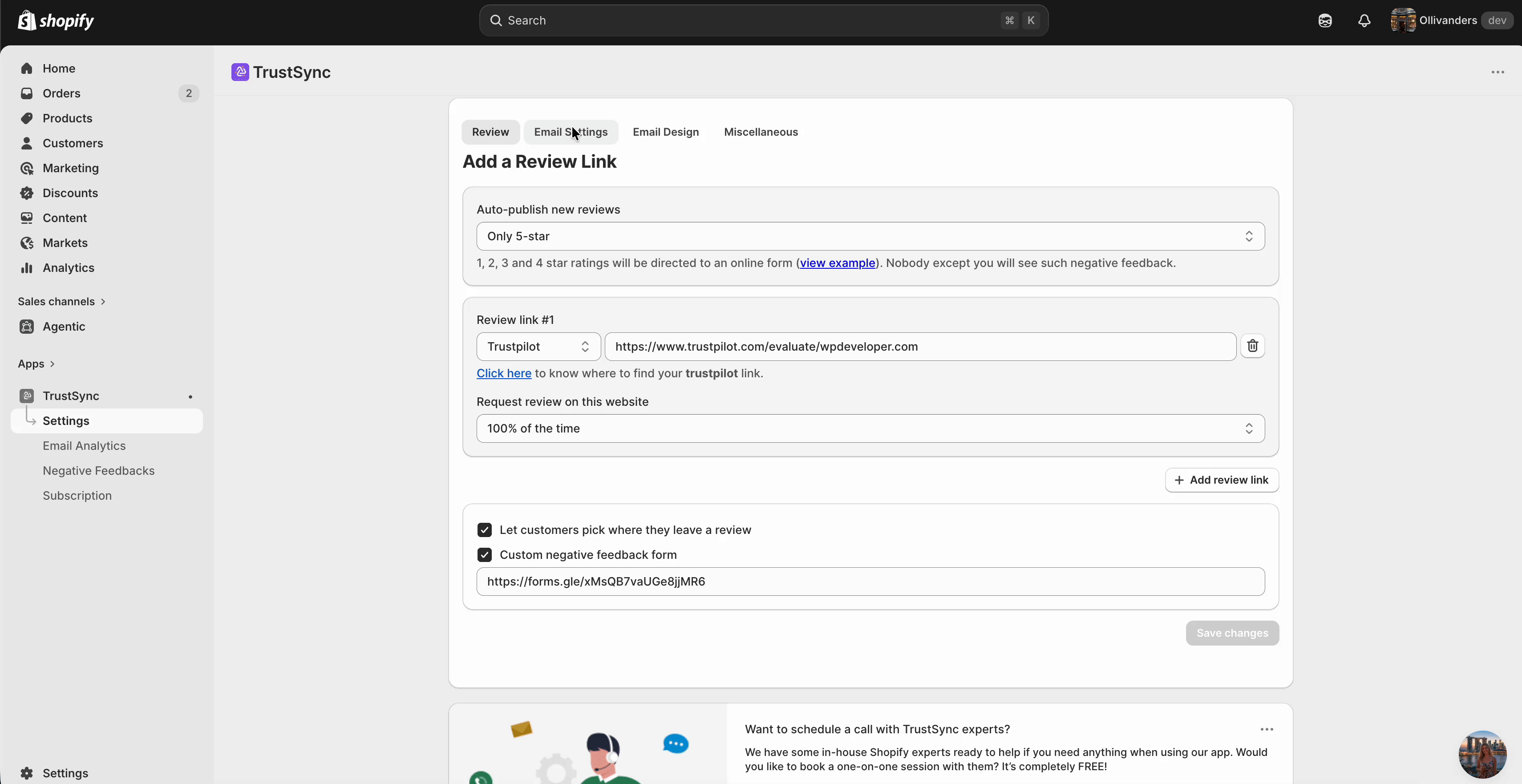1522x784 pixels.
Task: Expand the Apps section
Action: pyautogui.click(x=36, y=364)
